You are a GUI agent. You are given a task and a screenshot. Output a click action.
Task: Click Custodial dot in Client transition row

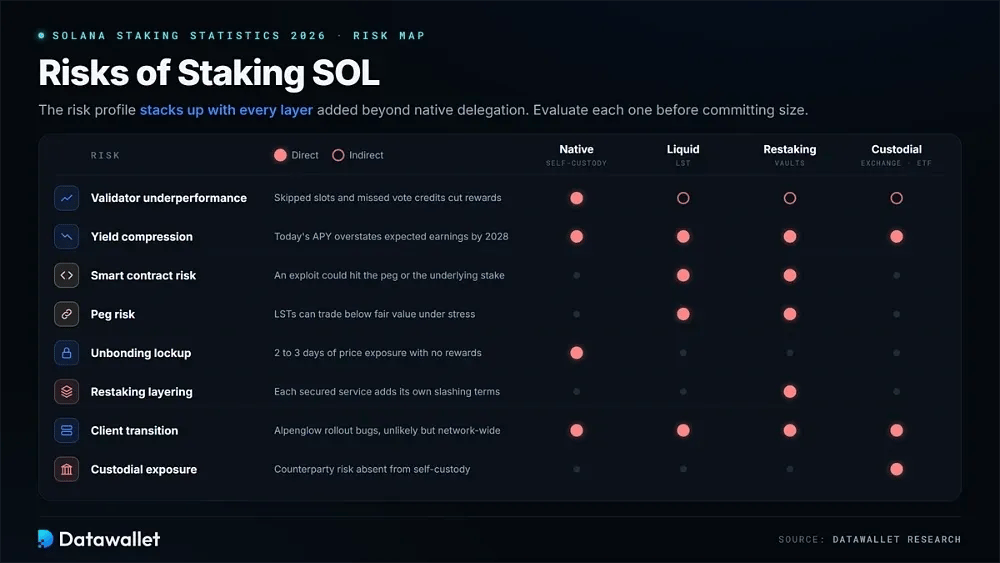(896, 430)
